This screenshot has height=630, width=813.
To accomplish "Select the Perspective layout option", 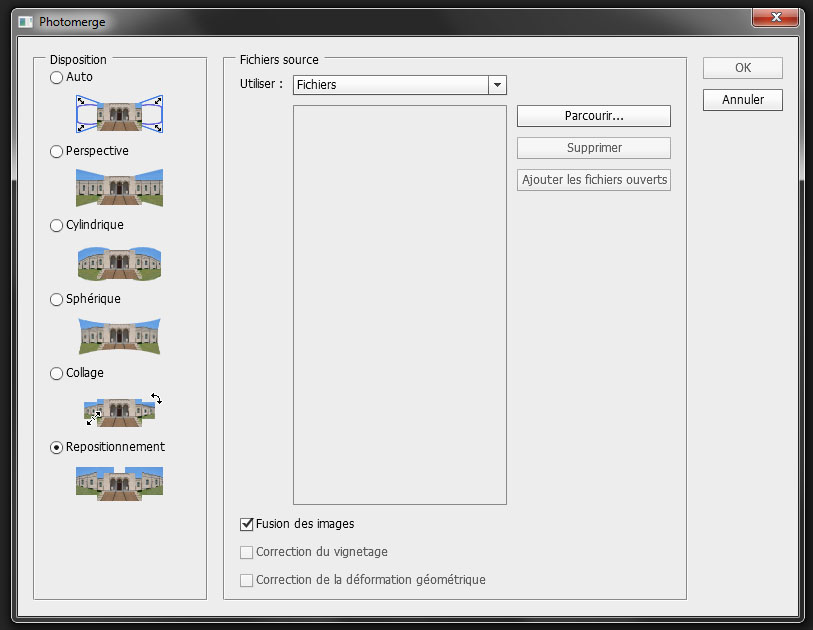I will pos(56,151).
